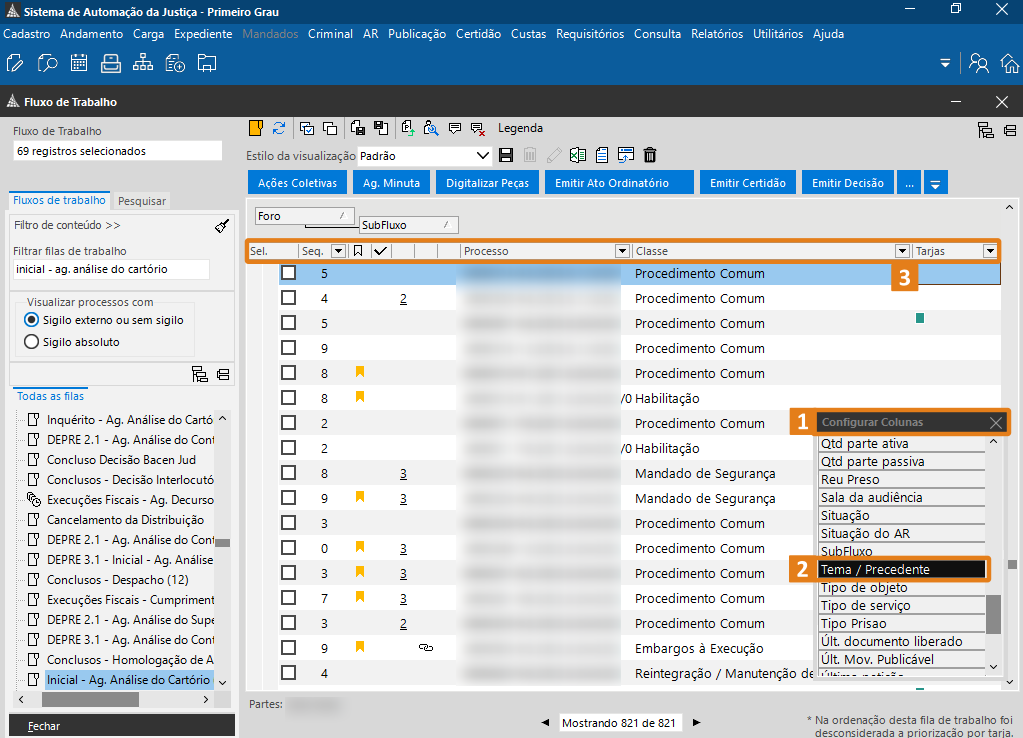The height and width of the screenshot is (738, 1023).
Task: Open the Certidão menu
Action: pyautogui.click(x=478, y=34)
